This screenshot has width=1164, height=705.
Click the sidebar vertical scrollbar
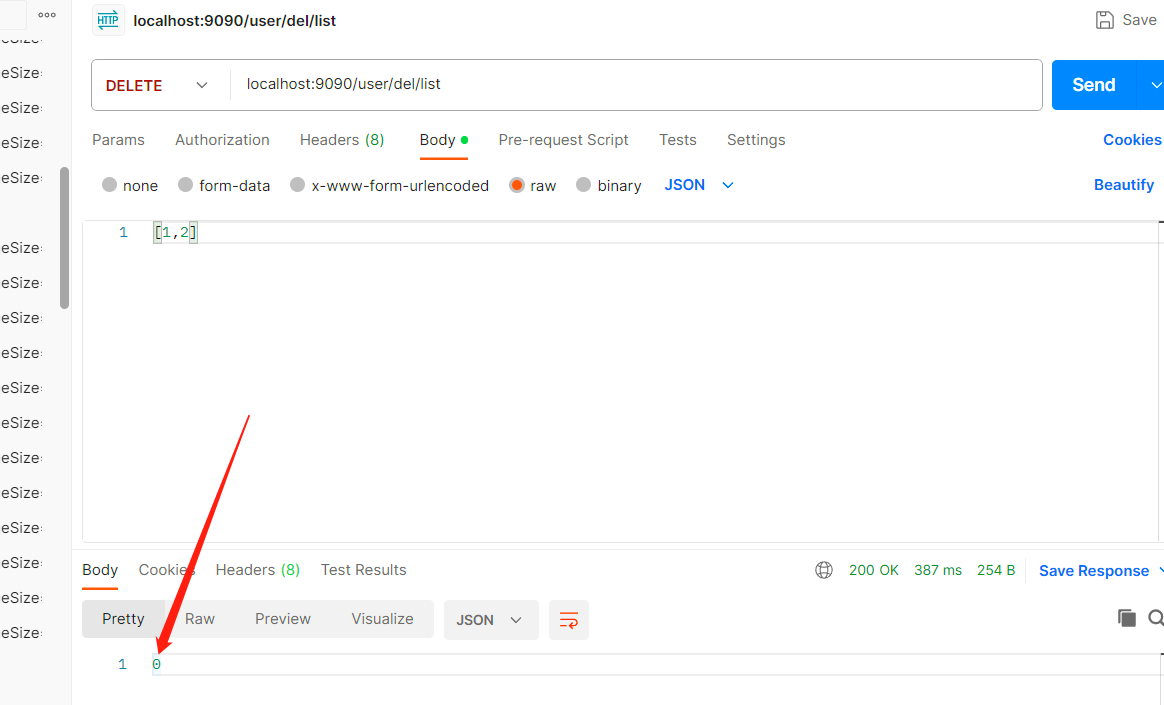click(x=64, y=238)
